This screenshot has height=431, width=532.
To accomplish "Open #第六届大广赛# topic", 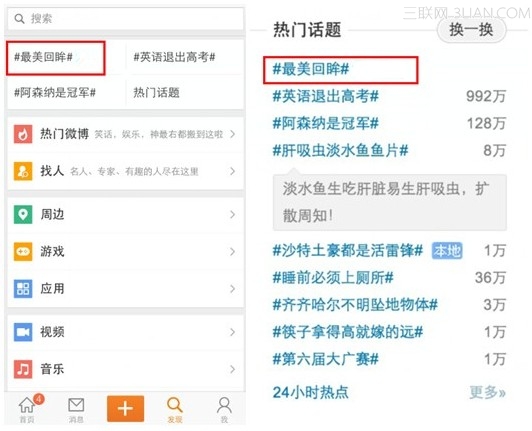I will tap(326, 359).
